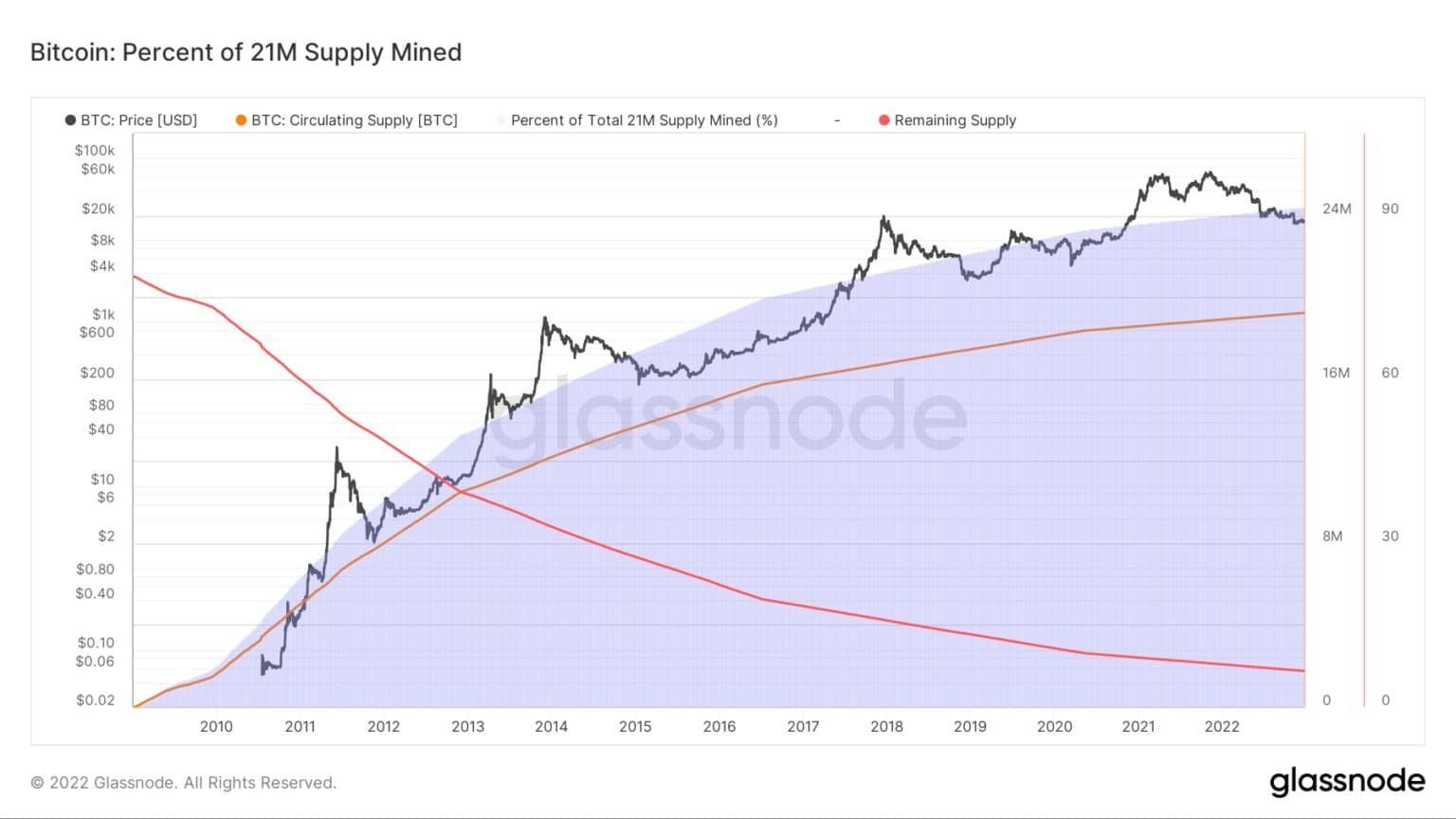Click the red Remaining Supply legend dot

coord(884,120)
